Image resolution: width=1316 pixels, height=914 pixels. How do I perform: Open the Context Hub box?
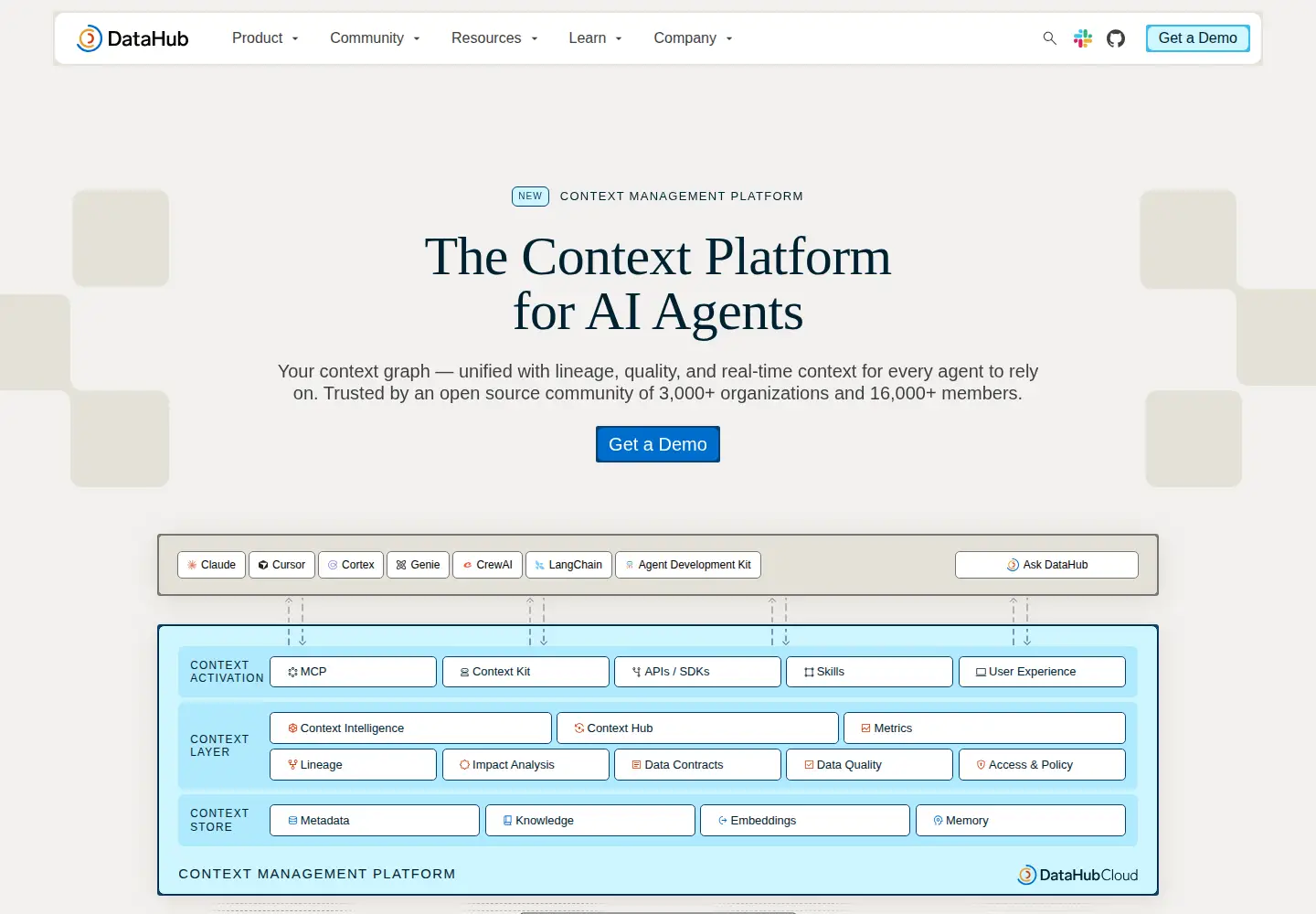coord(697,728)
